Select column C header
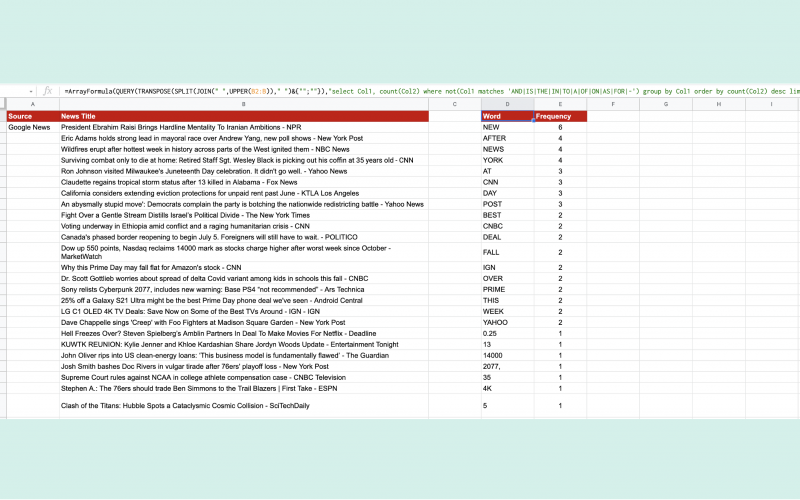 click(x=454, y=104)
